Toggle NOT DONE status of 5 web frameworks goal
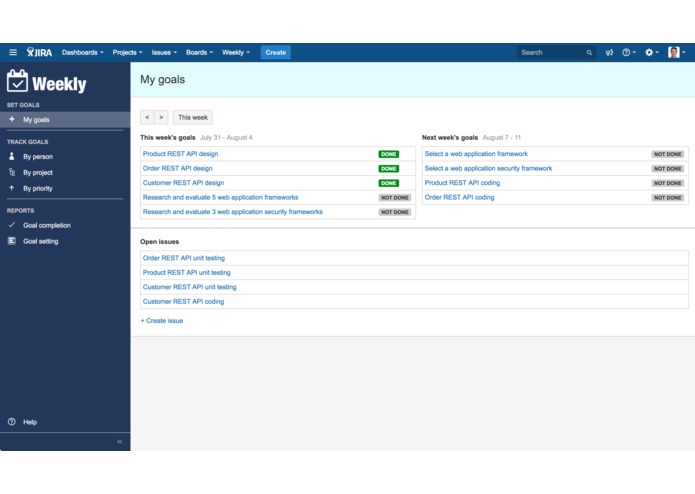The height and width of the screenshot is (494, 695). (395, 198)
